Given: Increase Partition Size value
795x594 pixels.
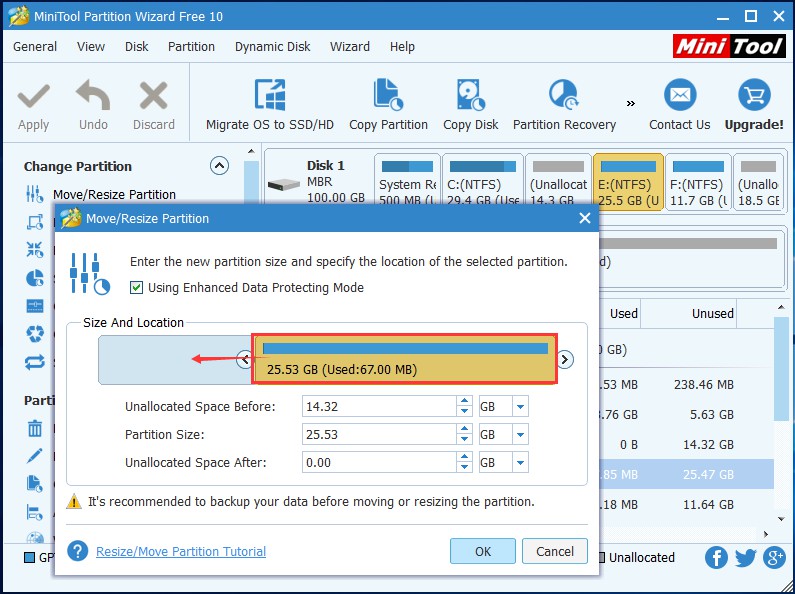Looking at the screenshot, I should pos(464,429).
